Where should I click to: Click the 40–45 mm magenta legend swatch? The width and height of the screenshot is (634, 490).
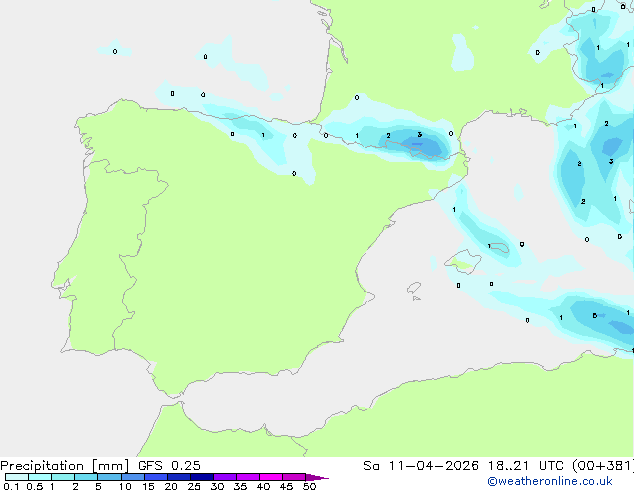271,477
